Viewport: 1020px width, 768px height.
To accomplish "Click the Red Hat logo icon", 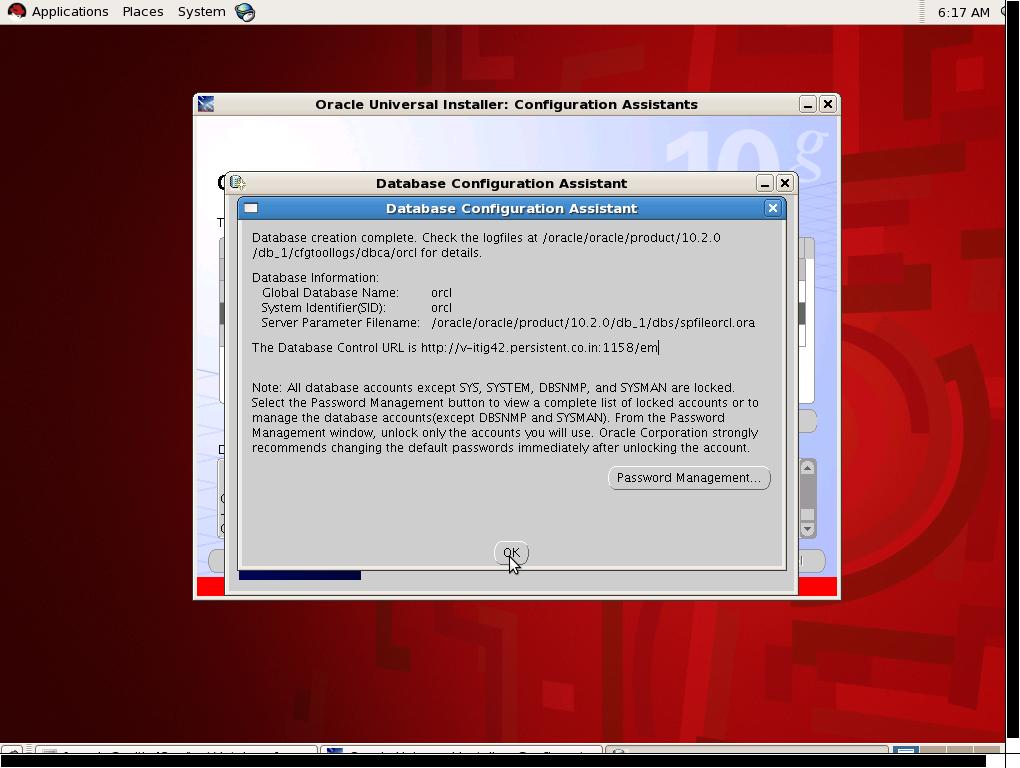I will pos(16,11).
